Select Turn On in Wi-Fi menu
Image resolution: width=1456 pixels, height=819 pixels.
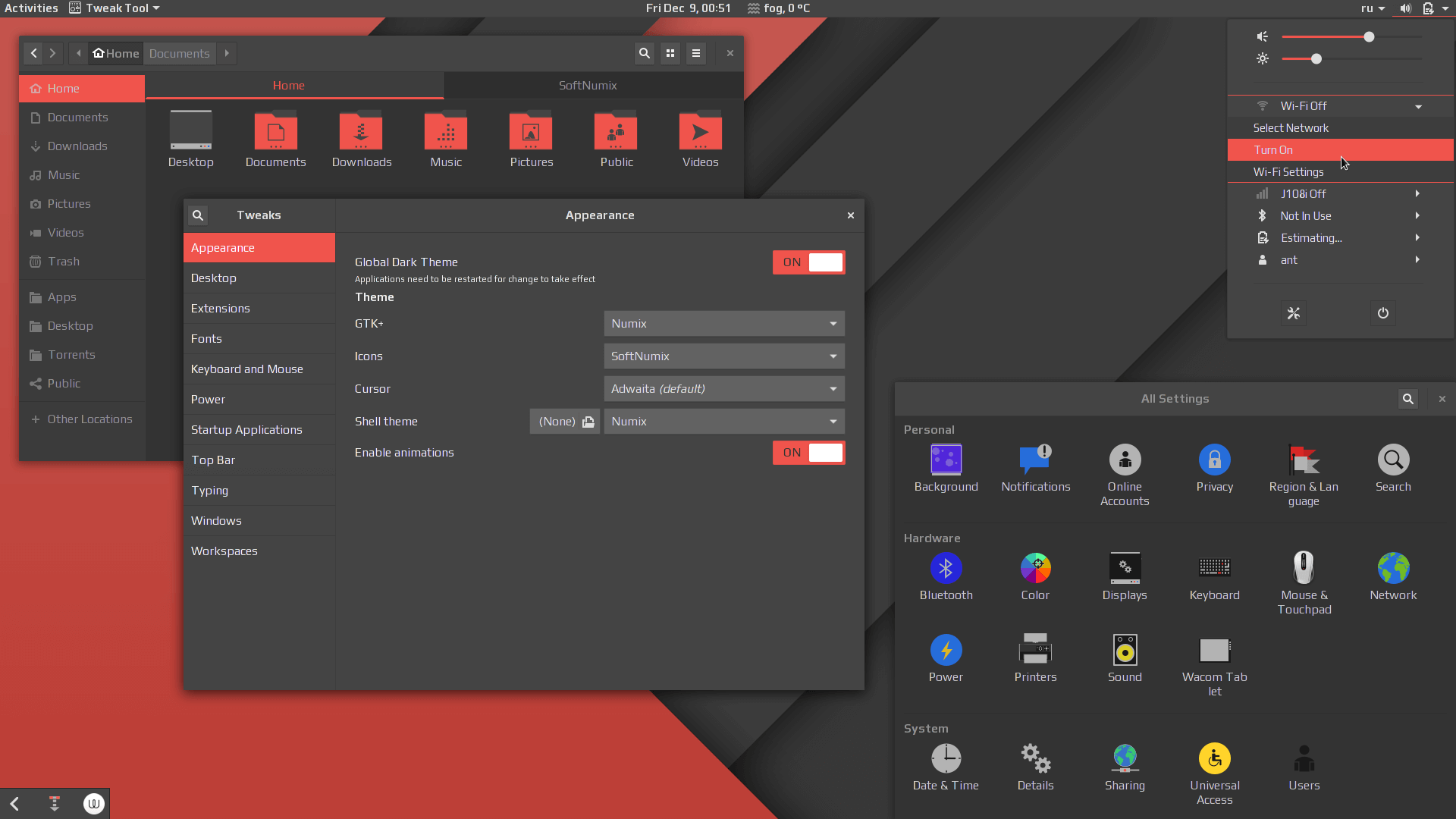[x=1274, y=150]
